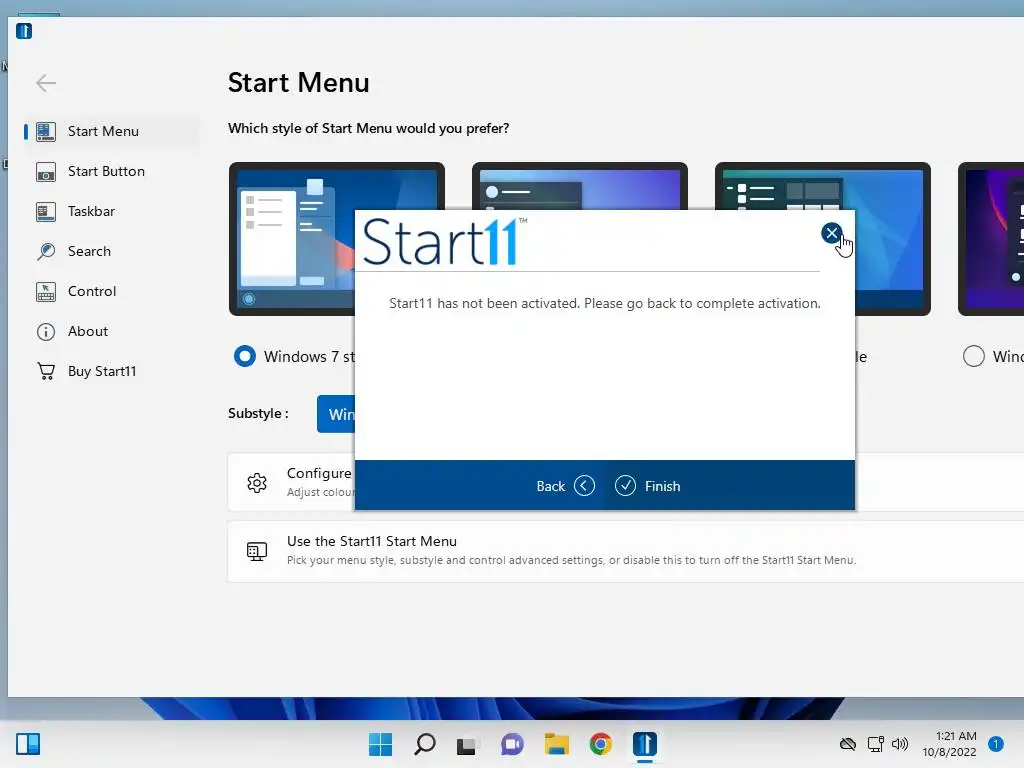
Task: Click the Start Menu sidebar icon
Action: [x=46, y=131]
